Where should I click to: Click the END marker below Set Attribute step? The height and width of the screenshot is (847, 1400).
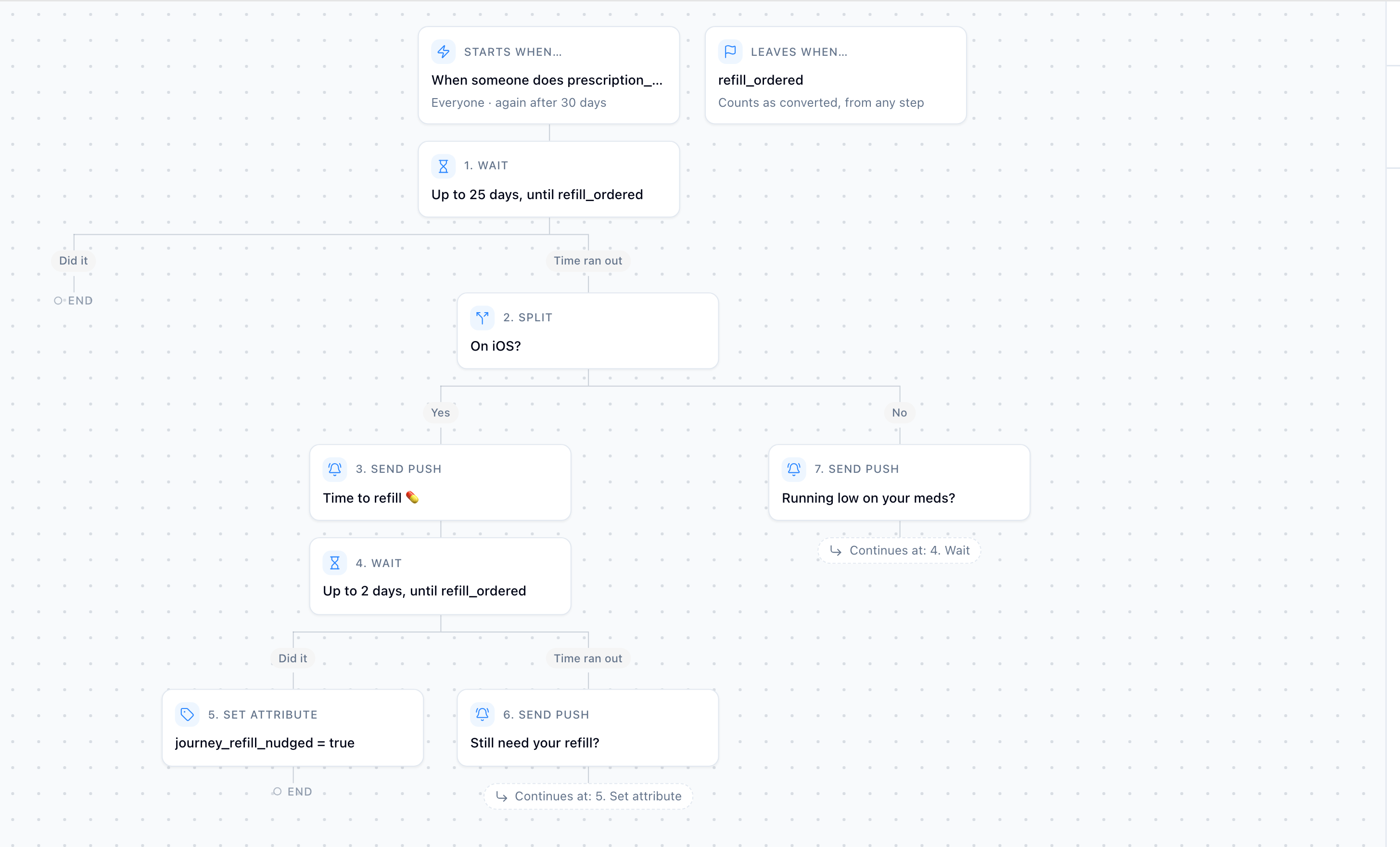coord(293,792)
